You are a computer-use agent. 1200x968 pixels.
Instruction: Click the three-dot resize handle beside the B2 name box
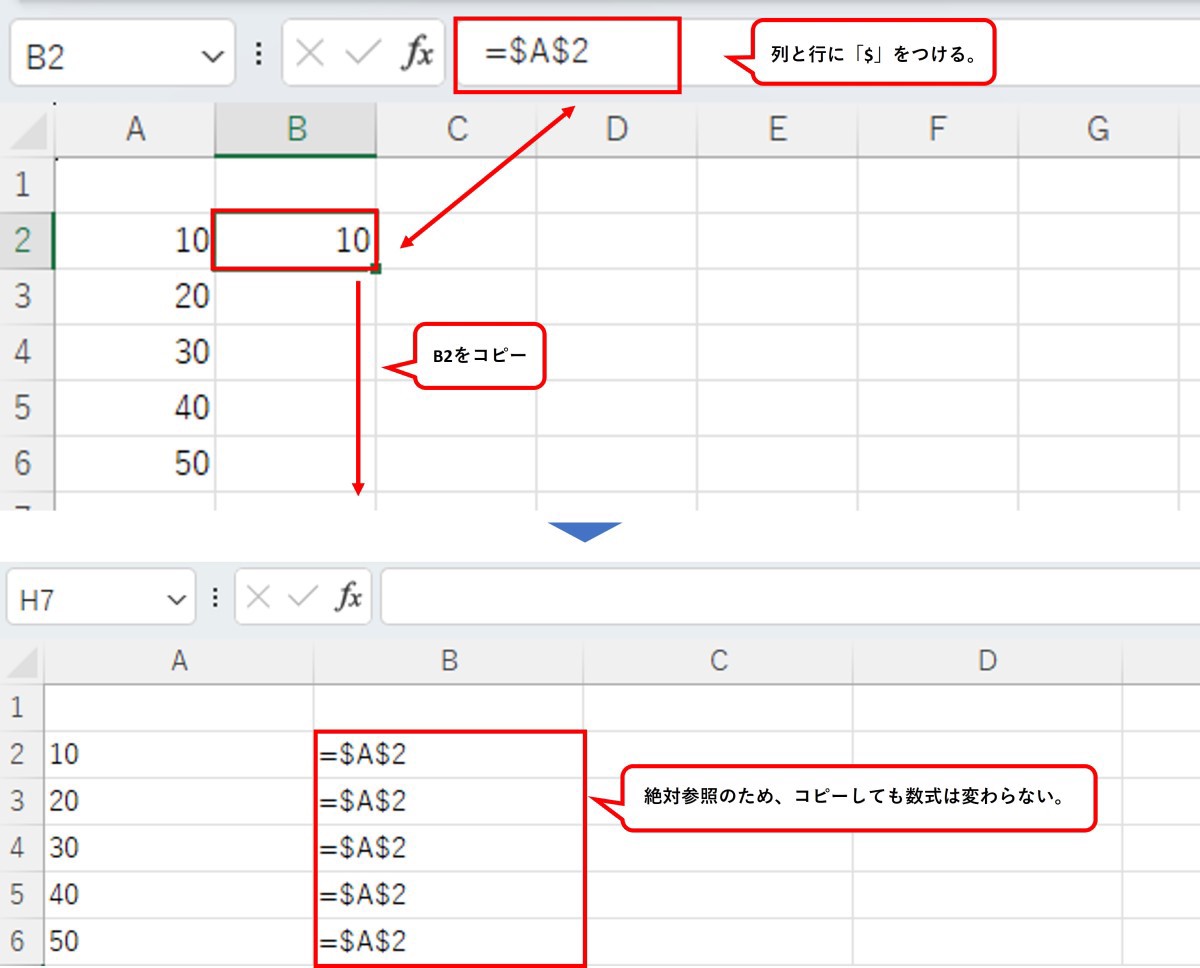(259, 54)
